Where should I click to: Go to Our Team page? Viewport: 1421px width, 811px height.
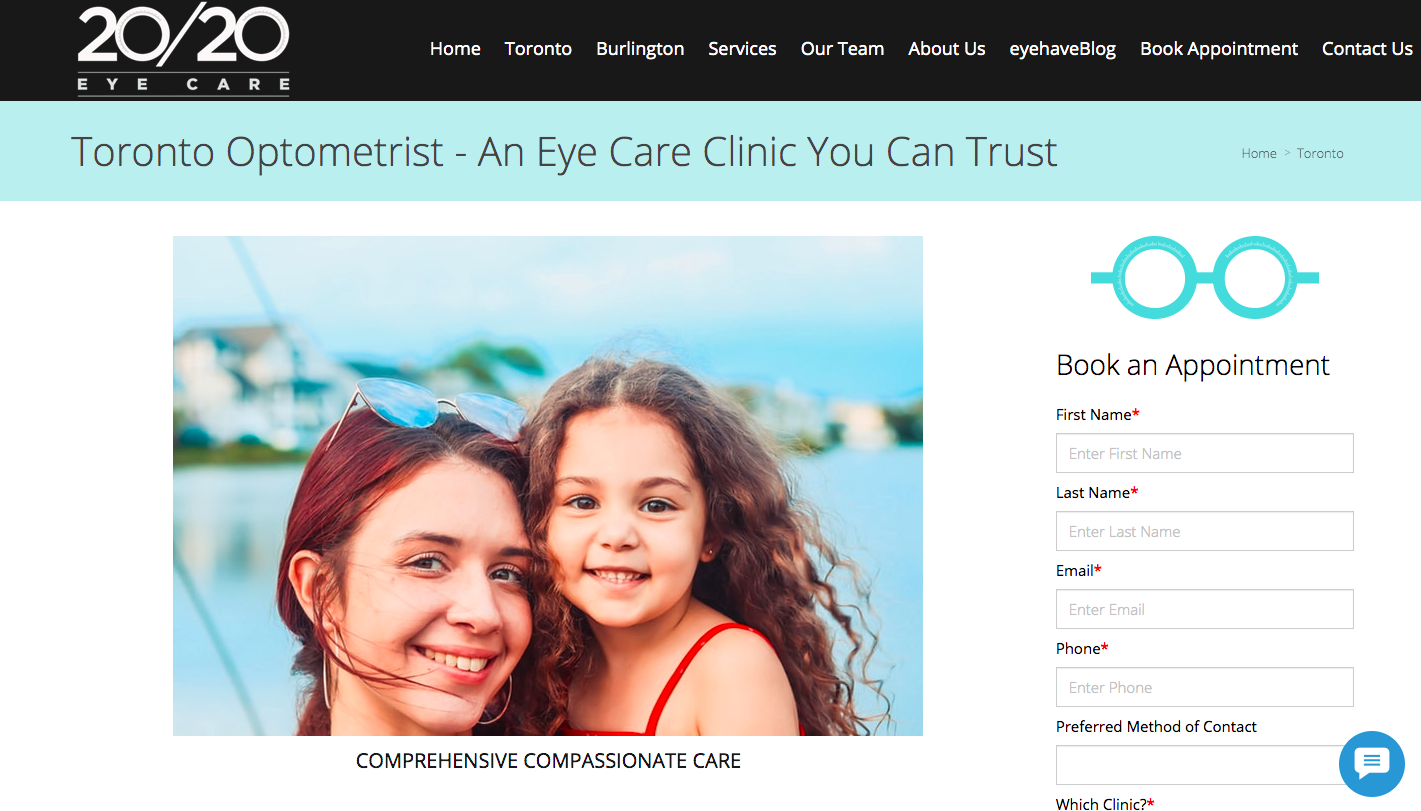coord(842,48)
